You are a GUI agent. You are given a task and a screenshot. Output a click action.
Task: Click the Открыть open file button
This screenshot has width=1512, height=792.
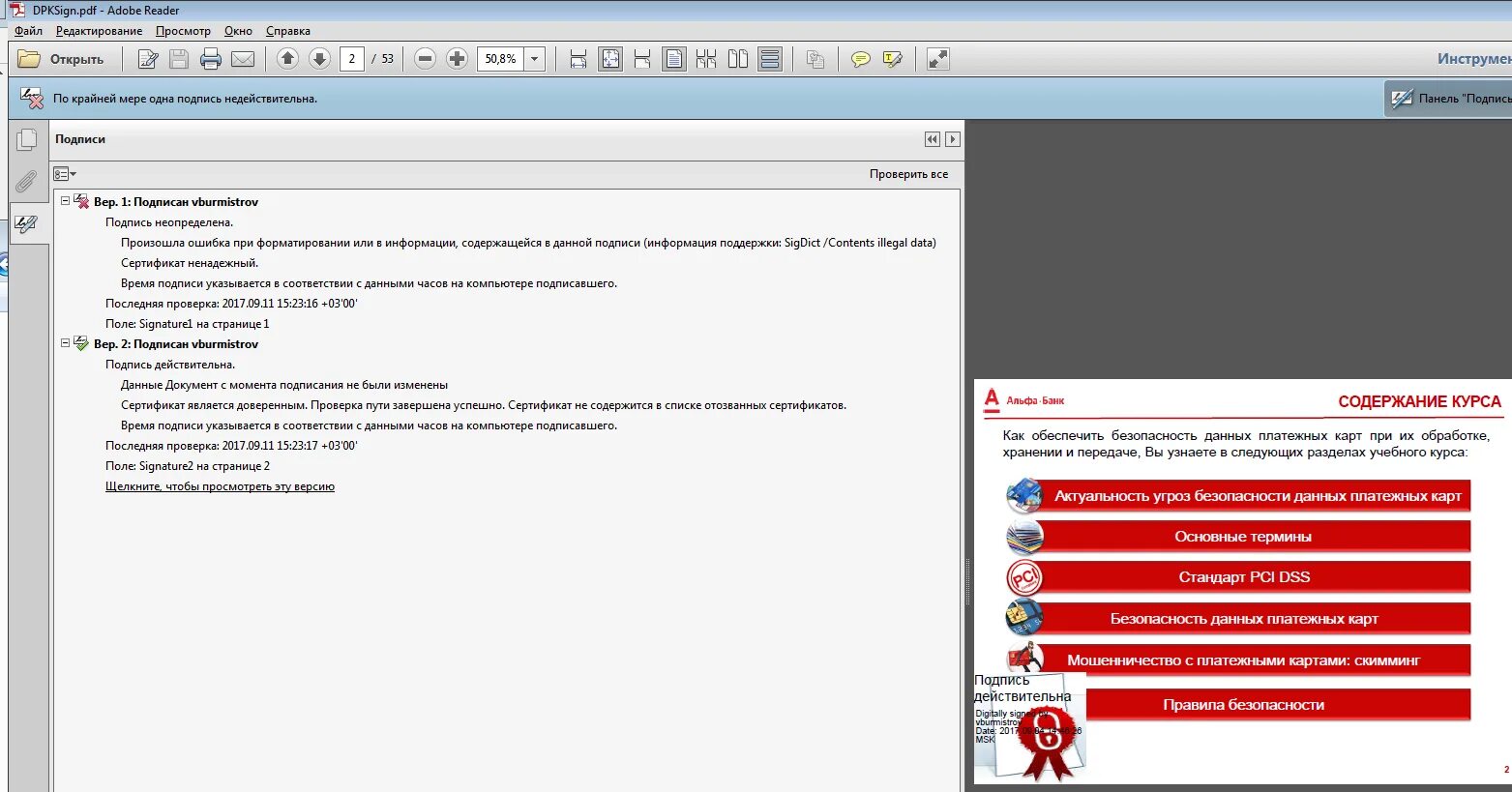(x=61, y=59)
